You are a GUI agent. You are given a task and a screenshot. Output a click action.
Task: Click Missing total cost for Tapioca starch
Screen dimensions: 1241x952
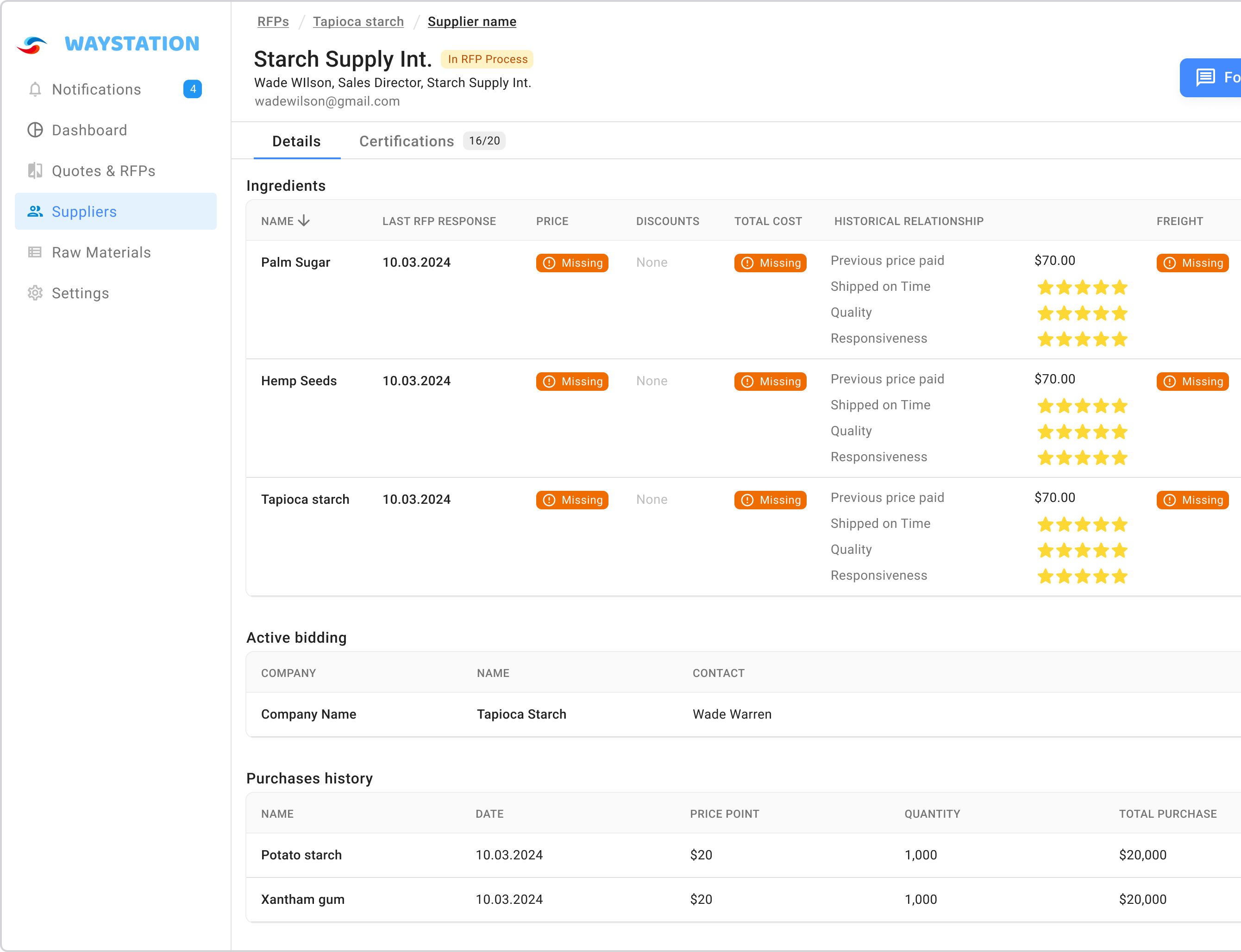point(770,500)
